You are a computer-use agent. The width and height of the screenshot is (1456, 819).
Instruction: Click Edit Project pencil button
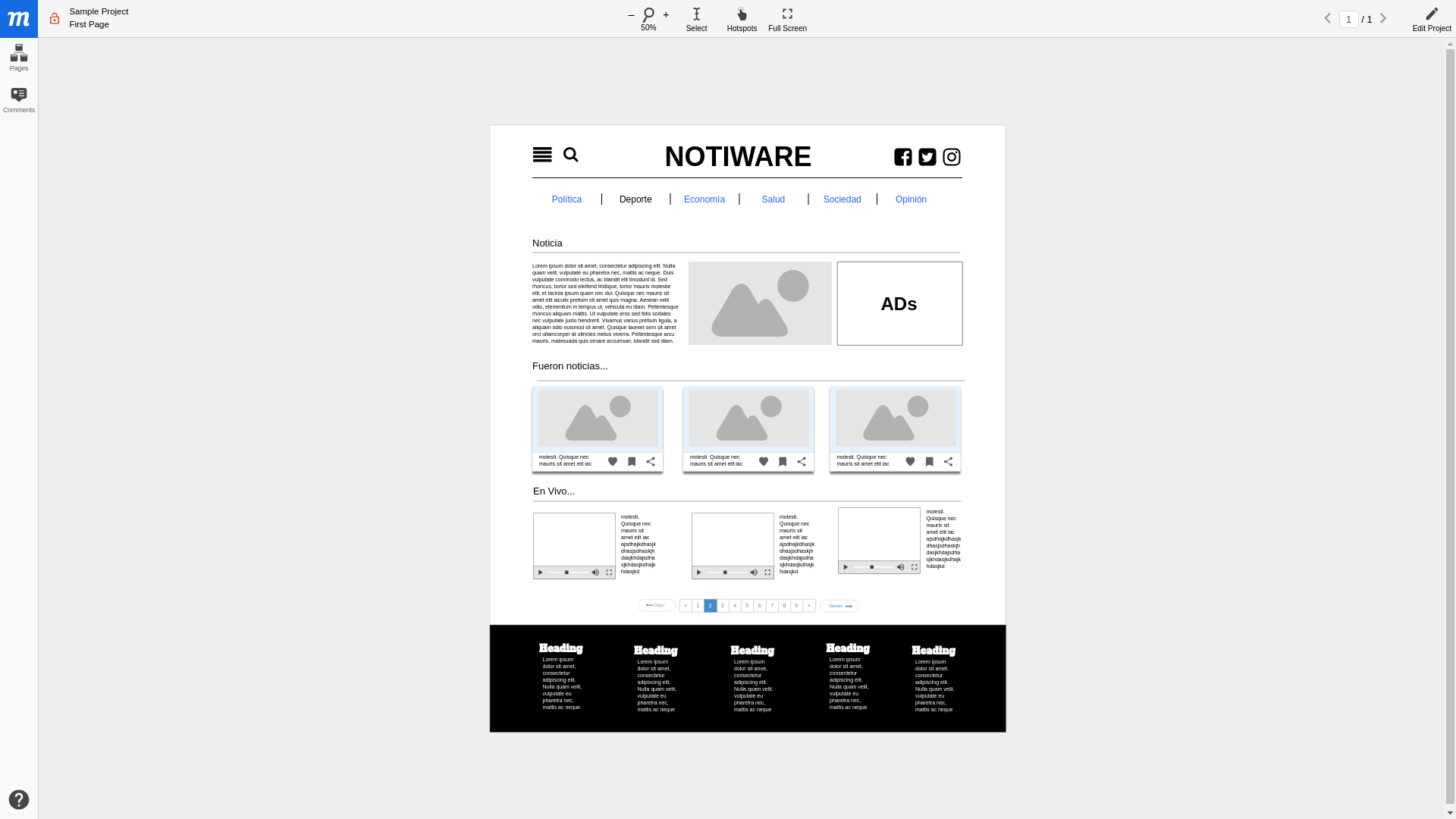tap(1432, 20)
